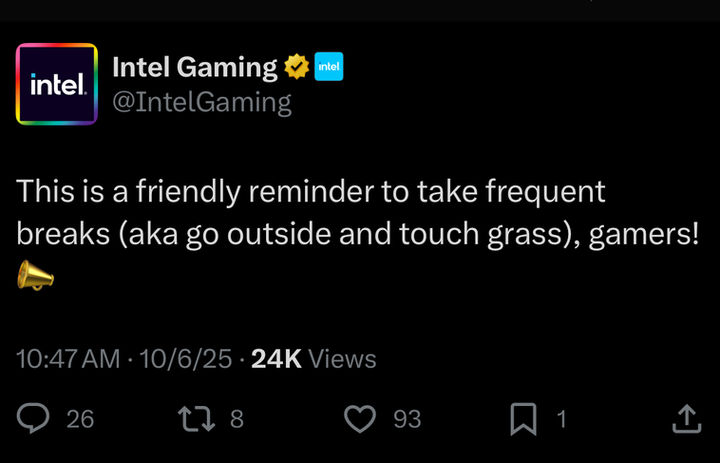Click the bookmark count 1
The image size is (720, 463).
(561, 419)
